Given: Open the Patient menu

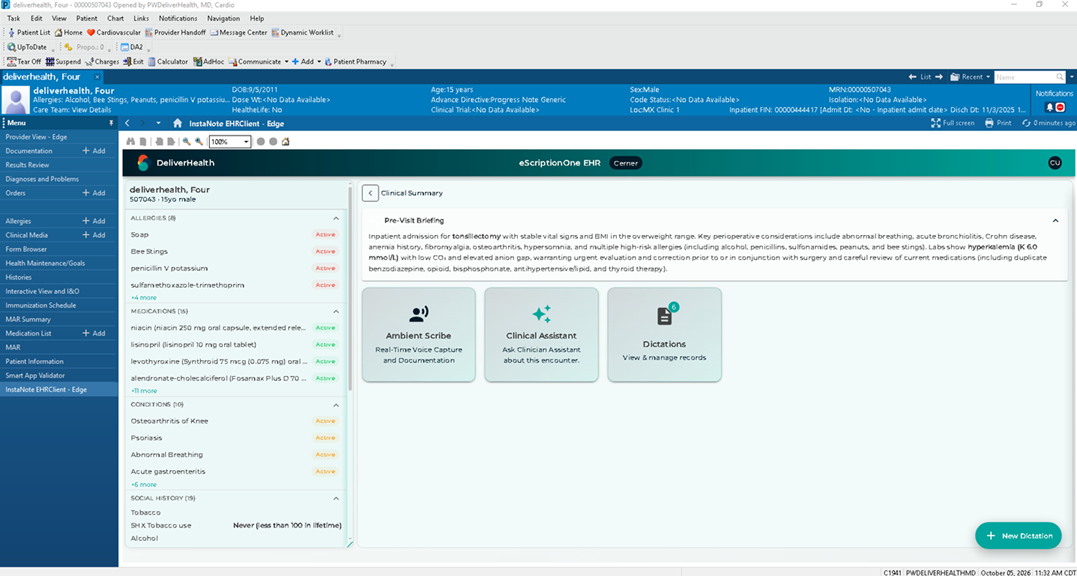Looking at the screenshot, I should pos(87,19).
